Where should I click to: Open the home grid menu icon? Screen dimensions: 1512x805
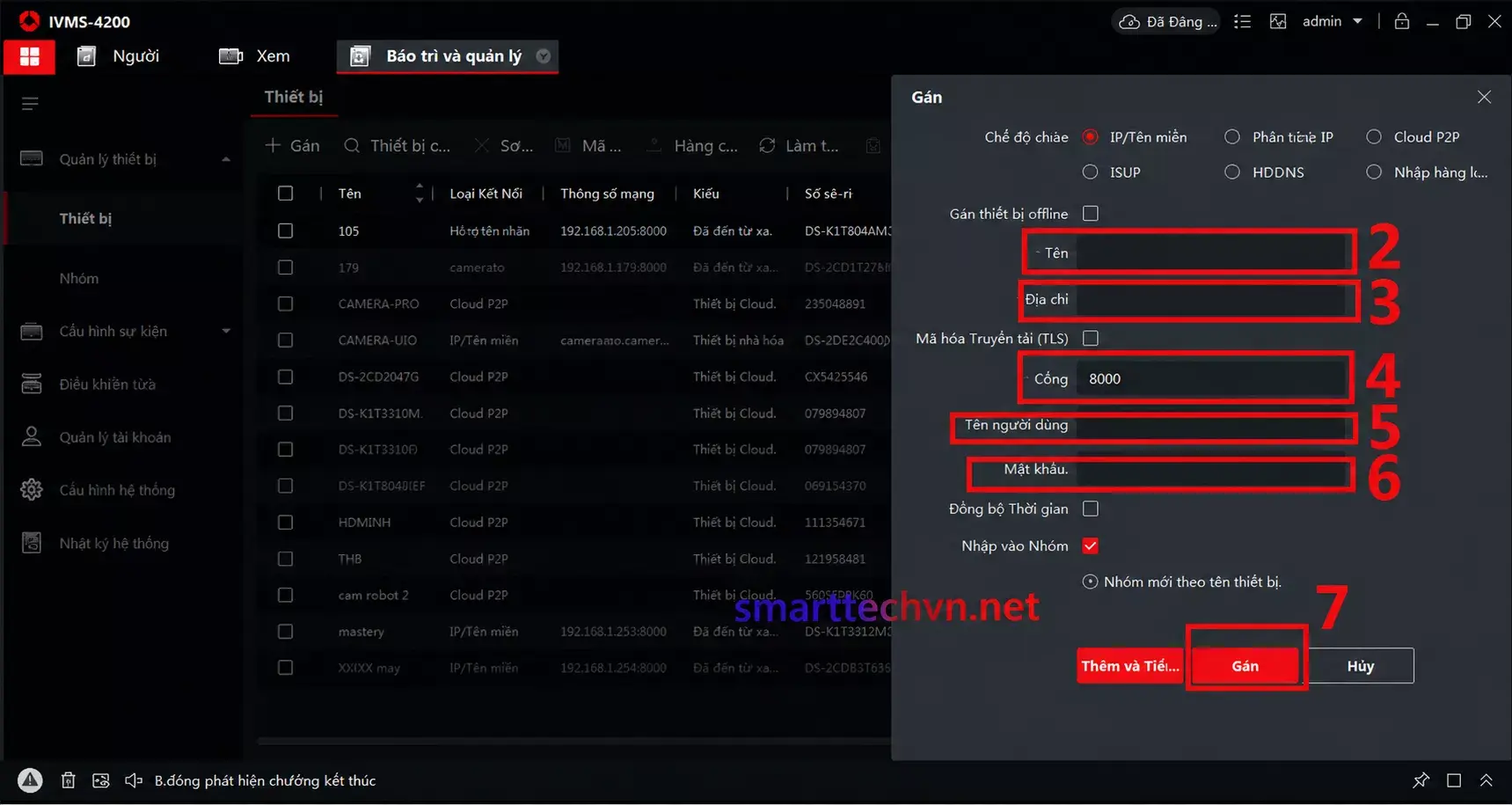tap(29, 56)
